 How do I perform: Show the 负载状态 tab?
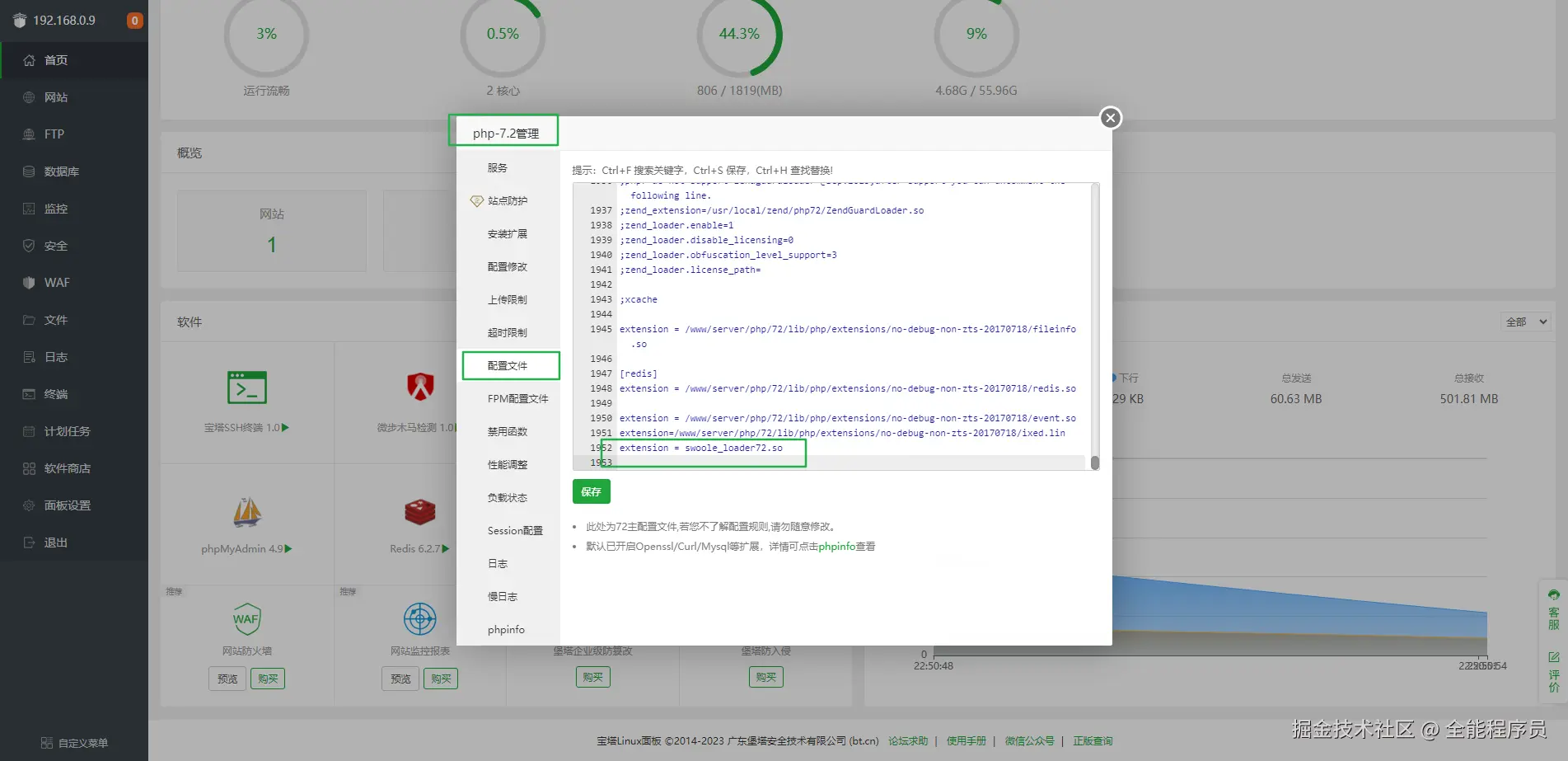pyautogui.click(x=508, y=498)
